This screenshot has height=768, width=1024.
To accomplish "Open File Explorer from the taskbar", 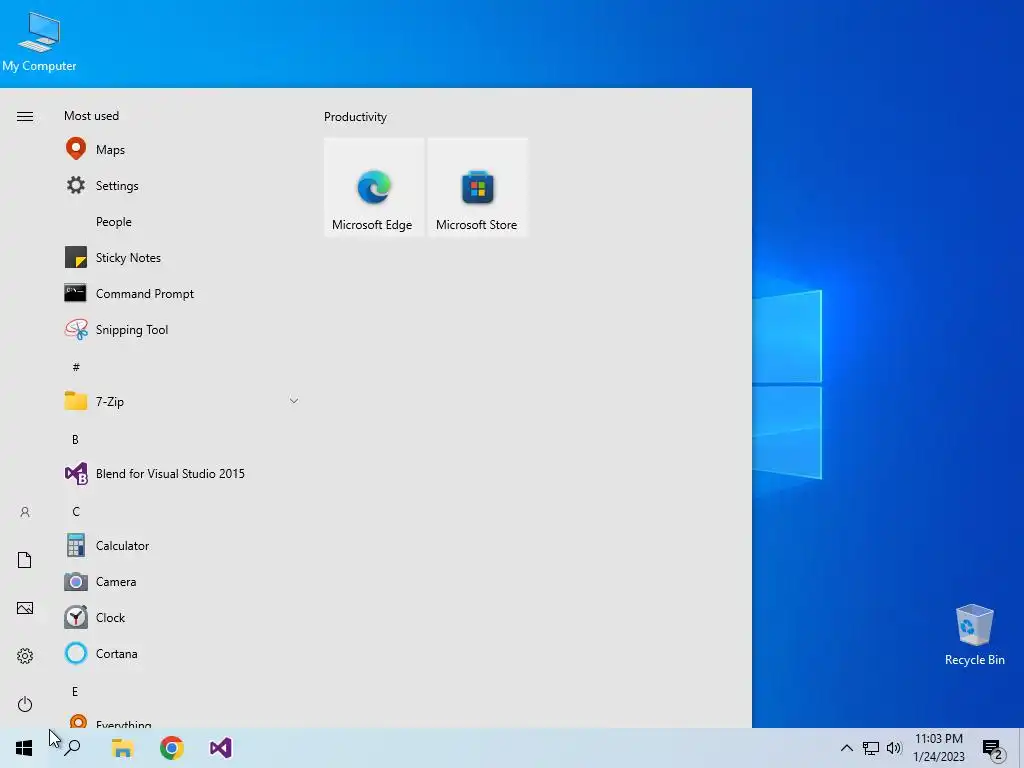I will tap(122, 748).
